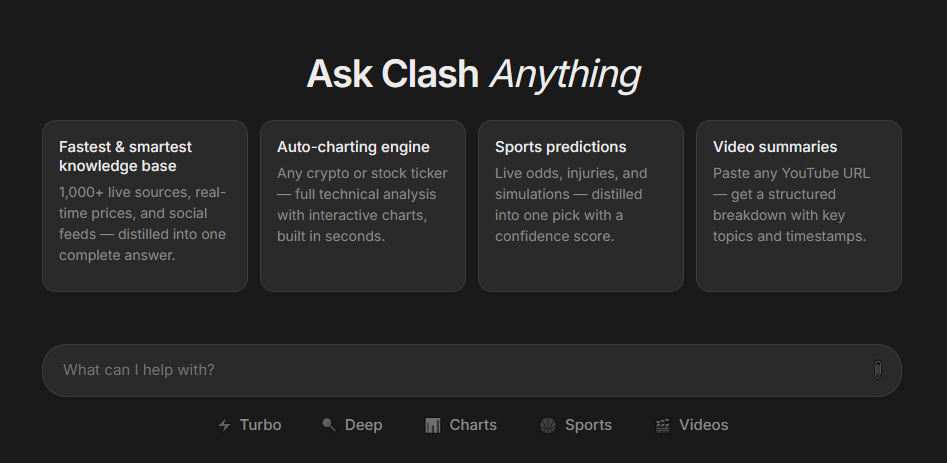Click the Turbo lightning bolt icon
The height and width of the screenshot is (463, 947).
tap(224, 425)
